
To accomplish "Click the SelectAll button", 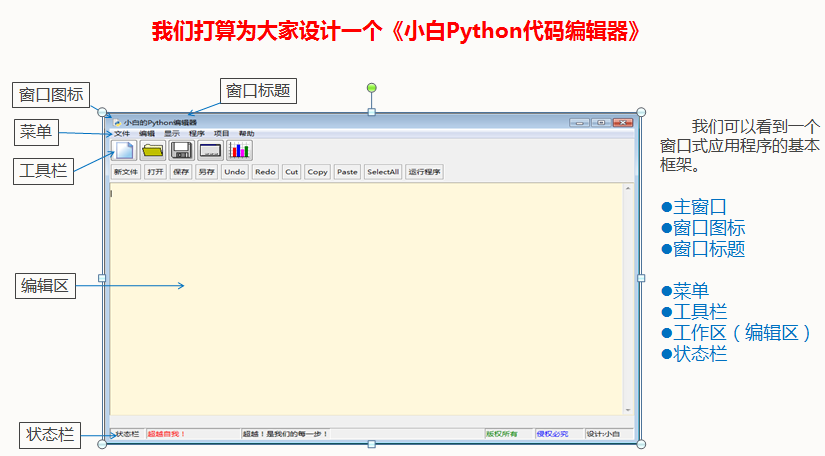I will click(383, 172).
